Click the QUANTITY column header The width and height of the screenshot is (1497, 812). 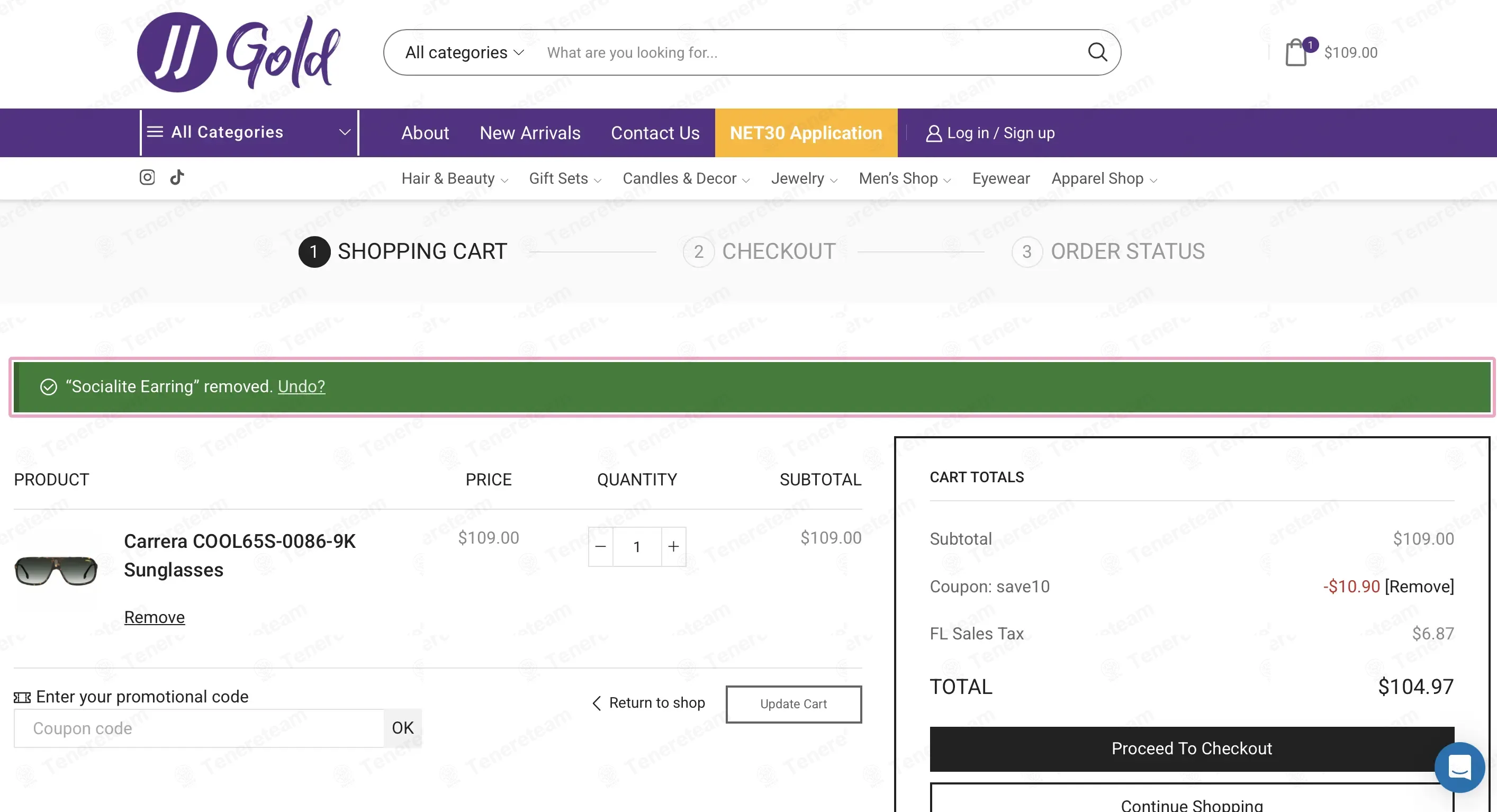point(637,480)
